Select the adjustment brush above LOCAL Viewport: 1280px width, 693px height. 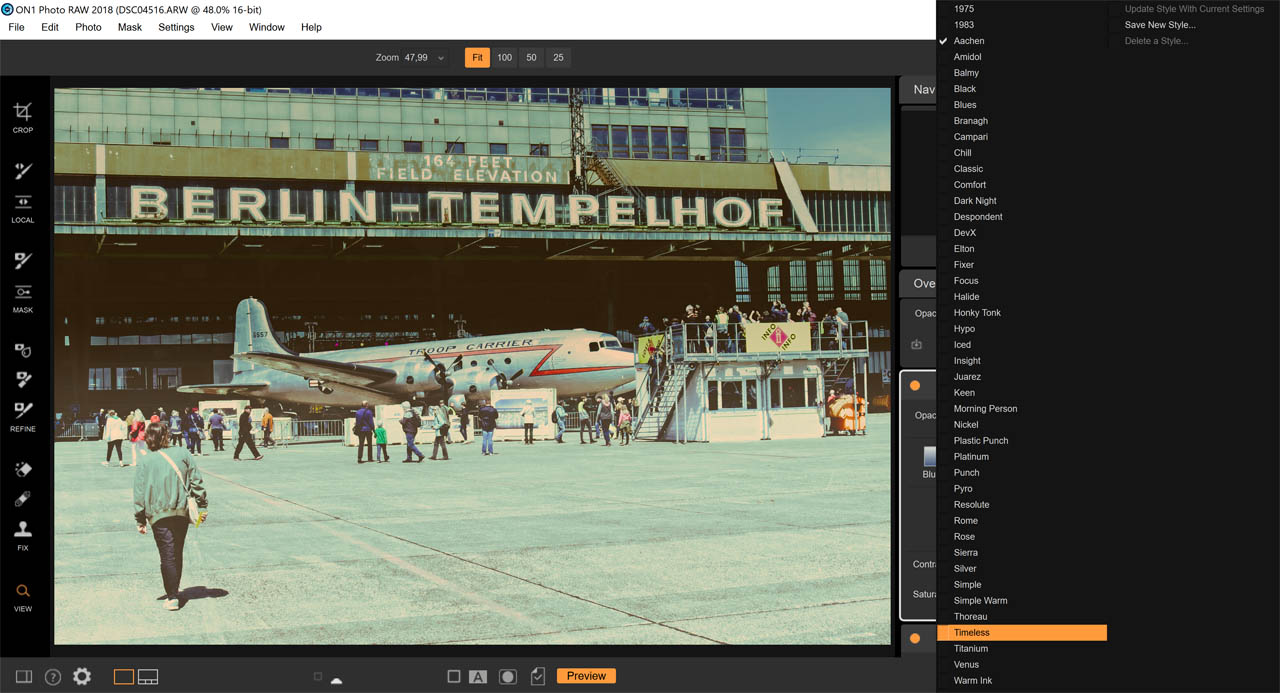pyautogui.click(x=23, y=171)
